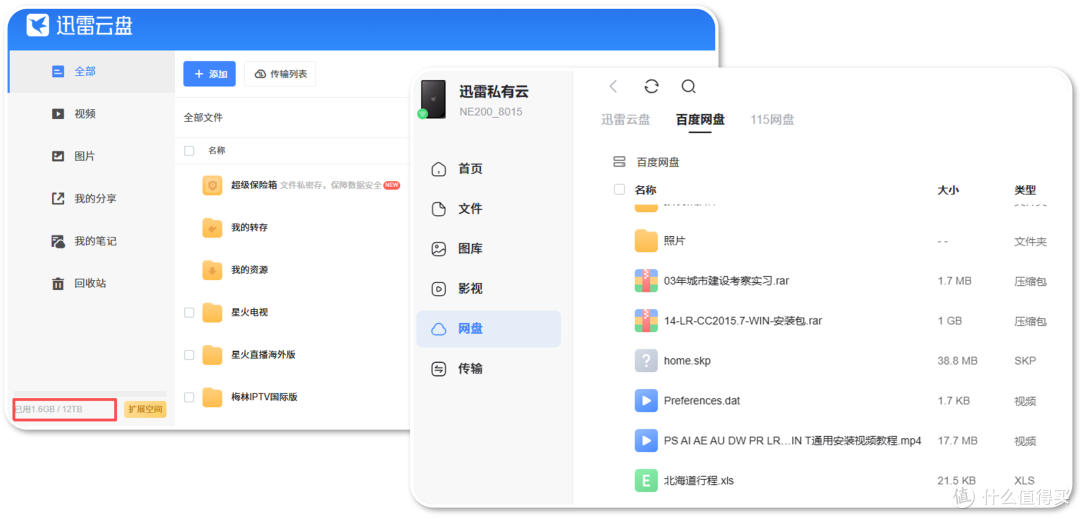Toggle select-all checkbox beside 名称 in 迅雷云盘
1080x519 pixels.
pos(189,151)
